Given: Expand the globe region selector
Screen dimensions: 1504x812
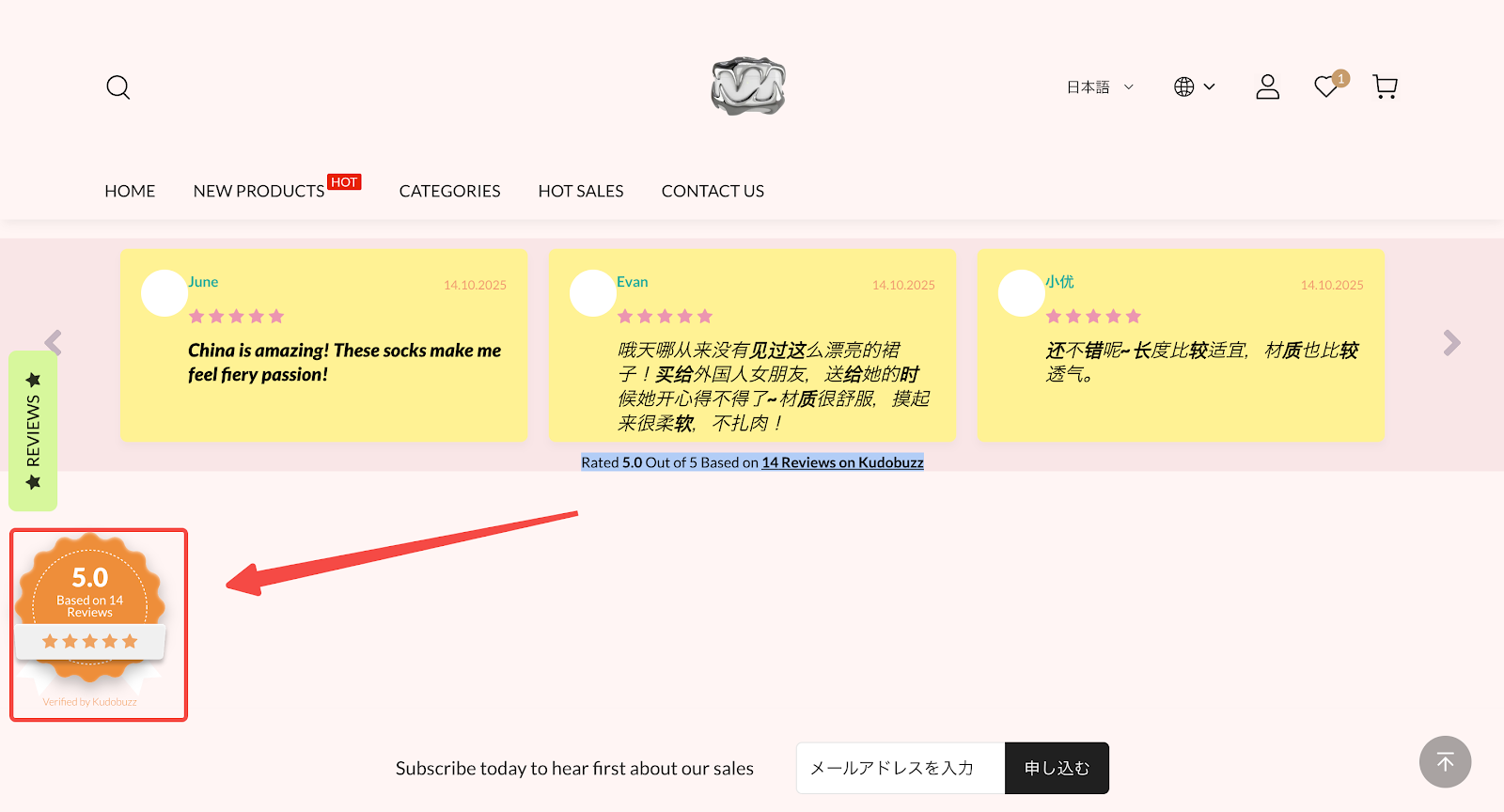Looking at the screenshot, I should click(1194, 87).
